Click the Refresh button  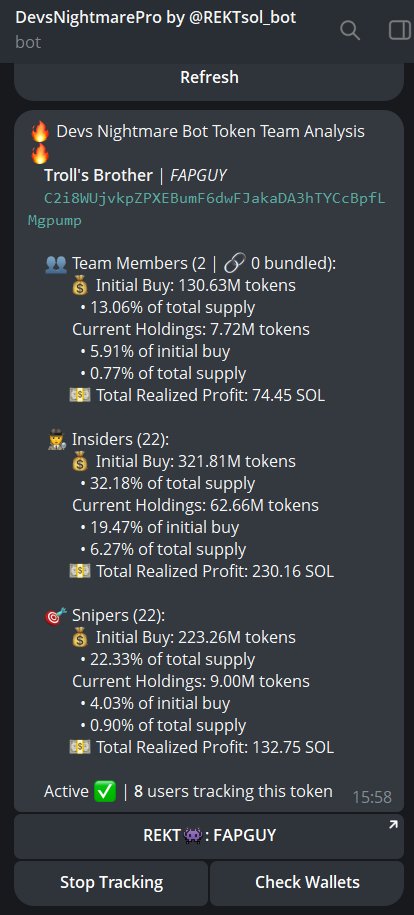point(209,78)
